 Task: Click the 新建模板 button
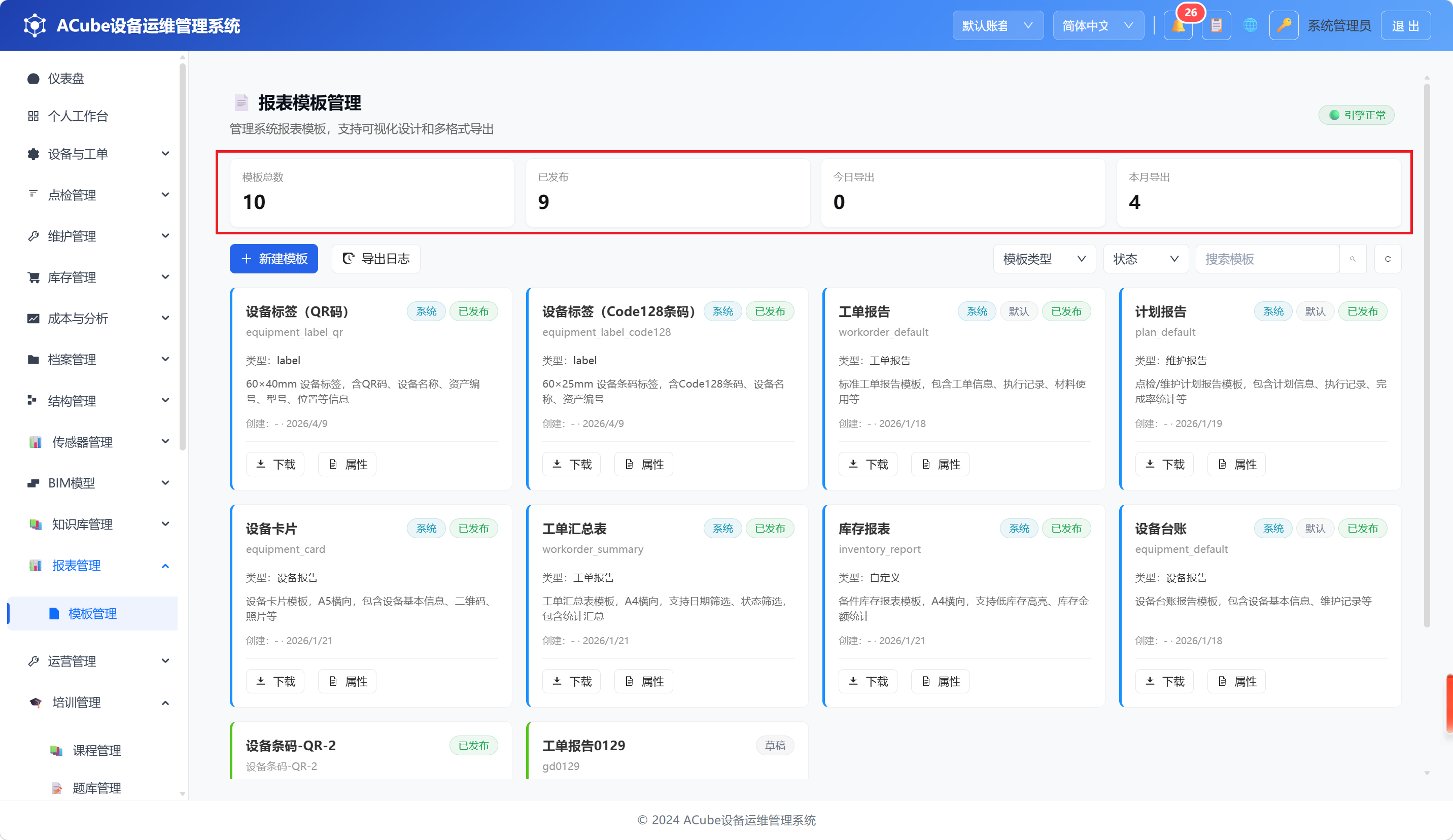[274, 259]
